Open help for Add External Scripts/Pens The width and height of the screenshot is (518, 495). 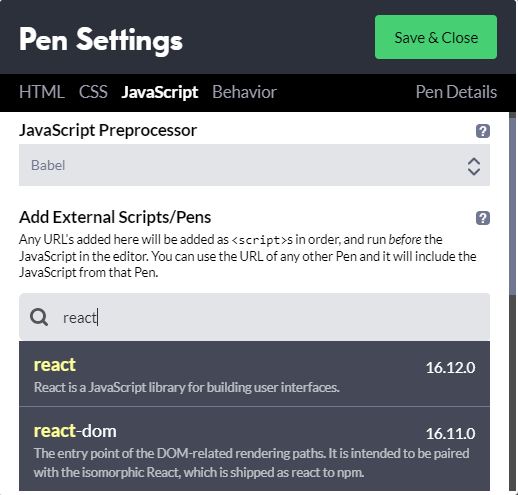(x=483, y=218)
